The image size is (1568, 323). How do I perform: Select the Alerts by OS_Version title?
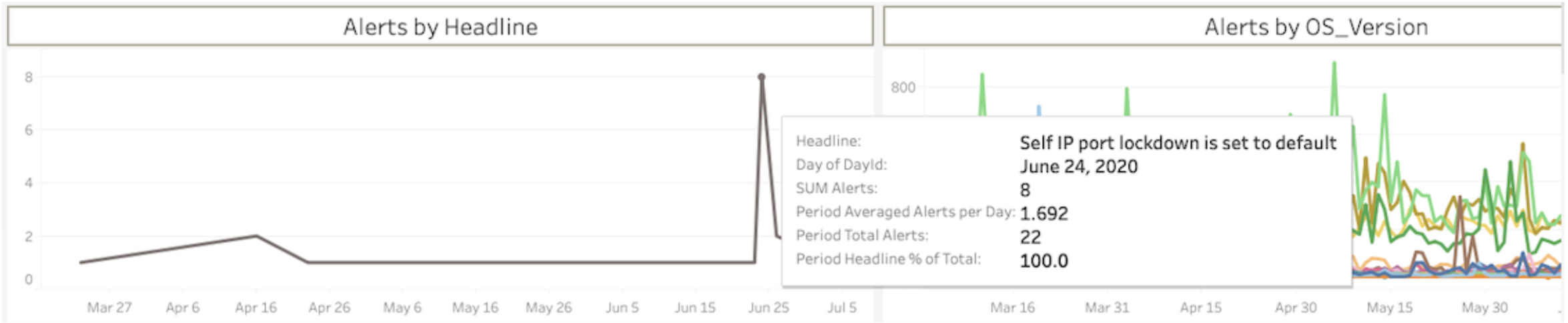1316,27
